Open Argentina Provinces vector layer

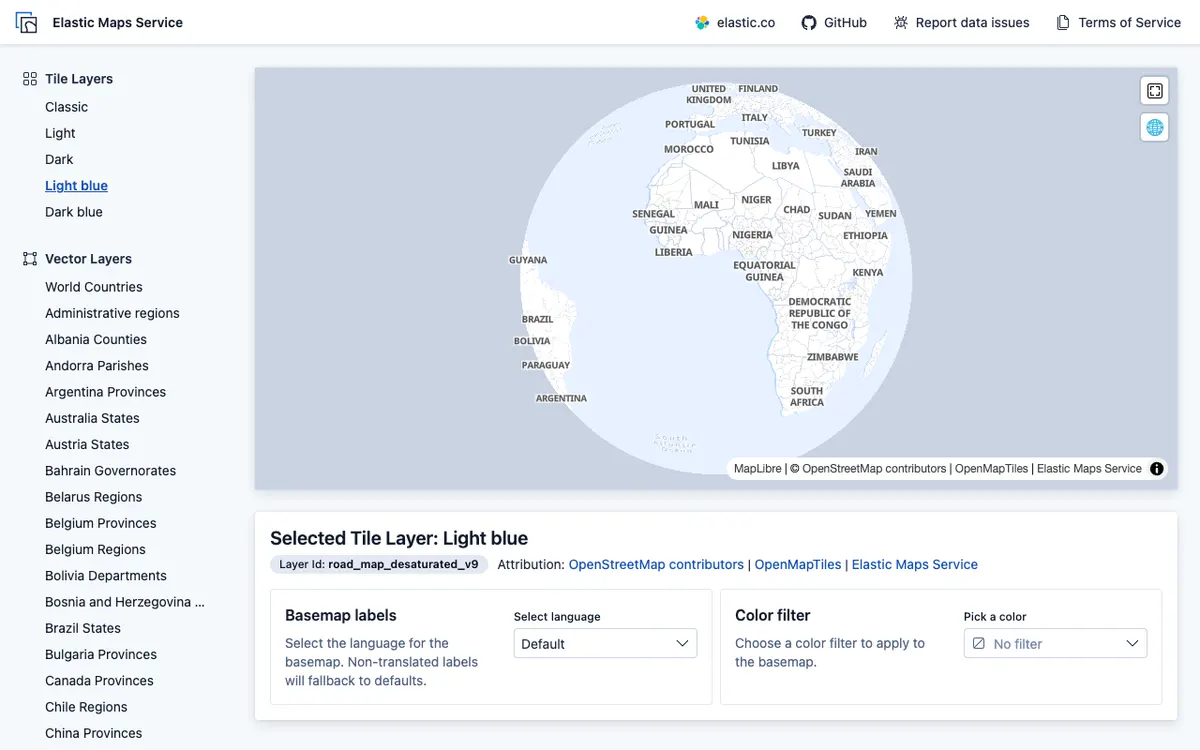(105, 392)
